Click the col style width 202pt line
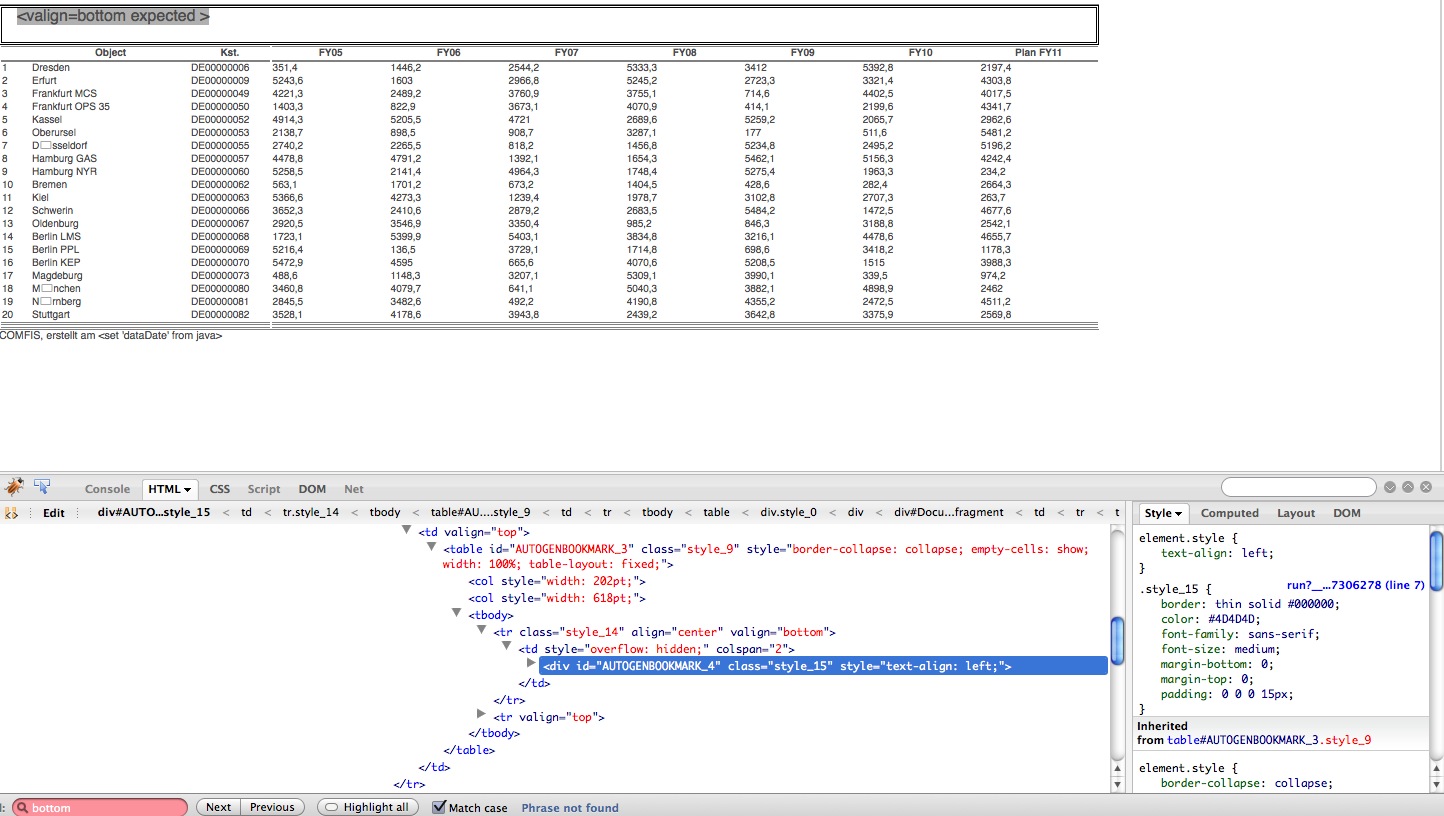1444x816 pixels. 557,581
